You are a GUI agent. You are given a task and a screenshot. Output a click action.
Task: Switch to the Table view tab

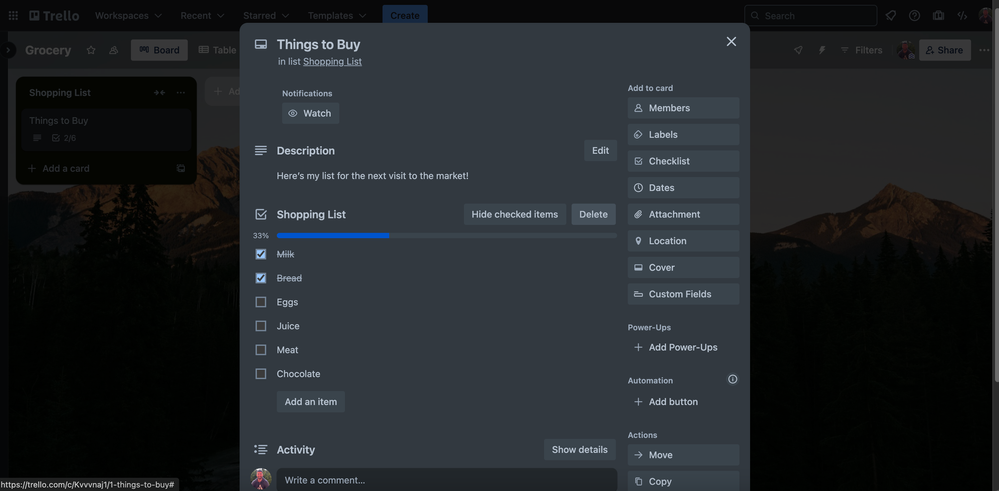coord(217,50)
